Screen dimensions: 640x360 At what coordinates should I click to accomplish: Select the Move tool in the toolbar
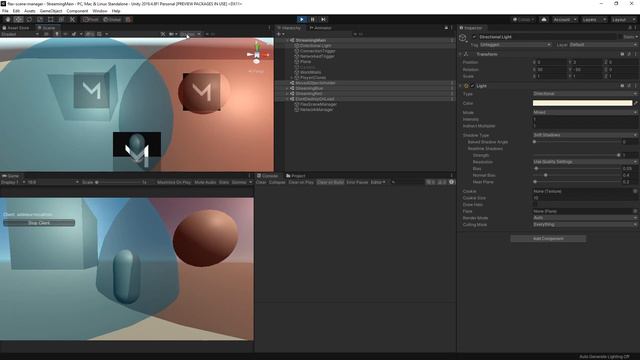click(18, 20)
